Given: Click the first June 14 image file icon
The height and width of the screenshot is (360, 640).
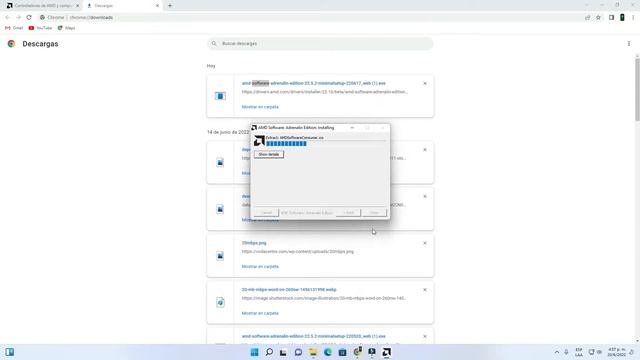Looking at the screenshot, I should (x=220, y=162).
